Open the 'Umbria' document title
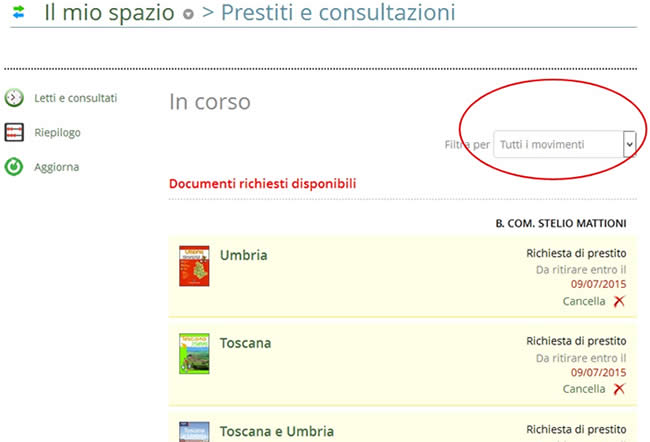Image resolution: width=650 pixels, height=442 pixels. point(244,255)
